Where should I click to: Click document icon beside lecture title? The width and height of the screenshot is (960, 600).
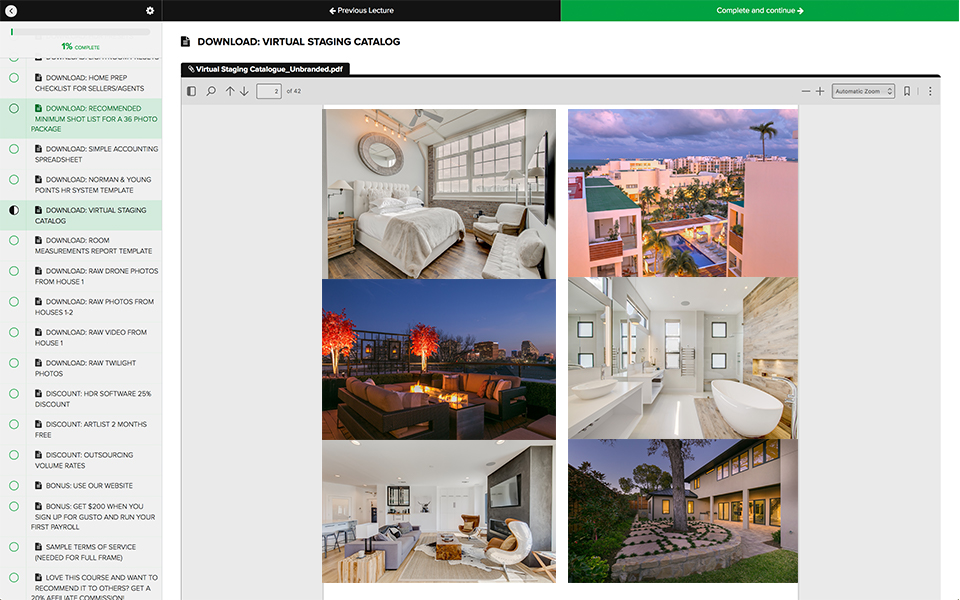(186, 42)
